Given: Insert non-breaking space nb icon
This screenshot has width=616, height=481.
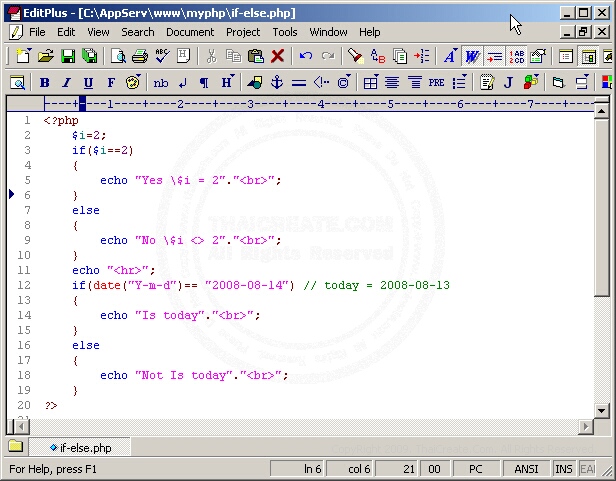Looking at the screenshot, I should click(161, 83).
